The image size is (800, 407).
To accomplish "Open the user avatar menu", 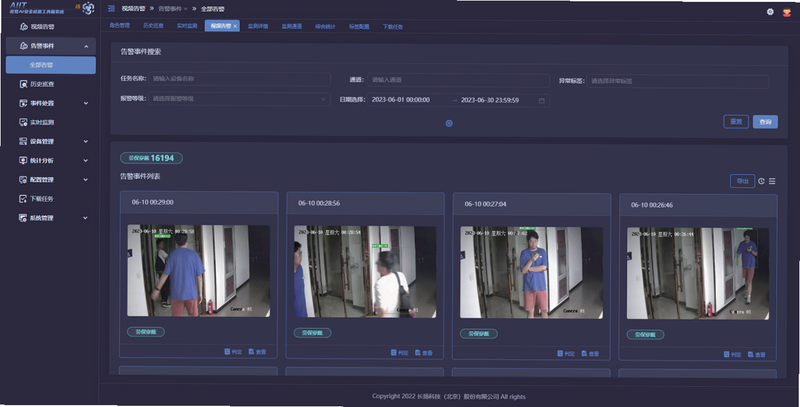I will click(787, 12).
